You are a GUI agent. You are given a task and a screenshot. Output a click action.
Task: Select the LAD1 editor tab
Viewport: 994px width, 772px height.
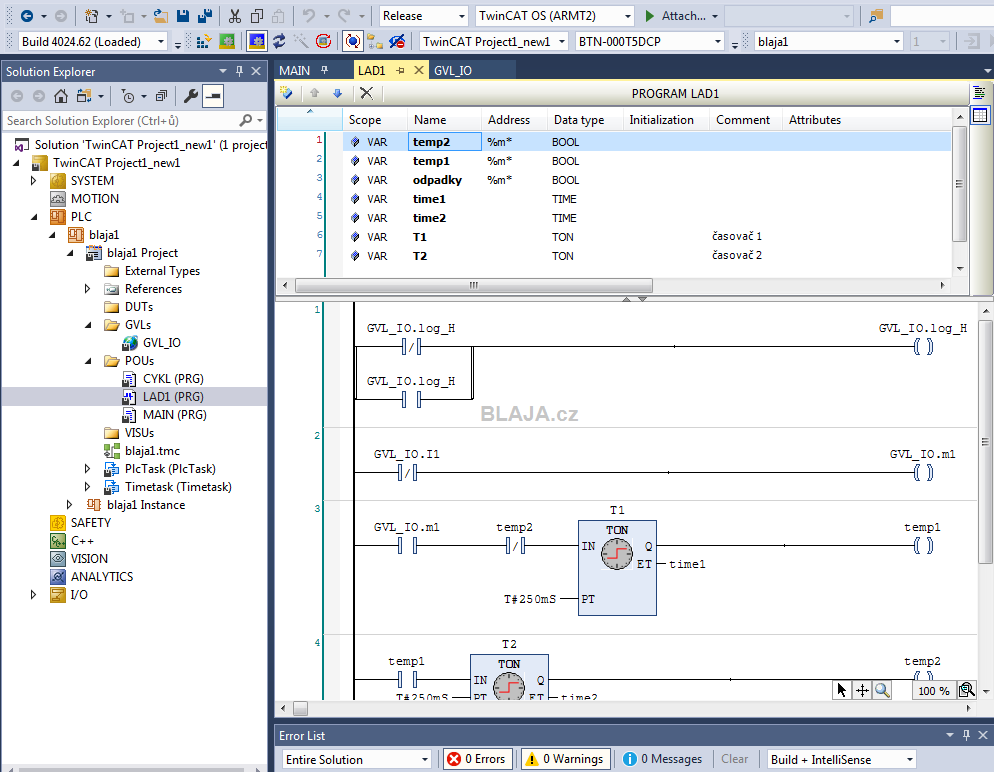coord(371,70)
